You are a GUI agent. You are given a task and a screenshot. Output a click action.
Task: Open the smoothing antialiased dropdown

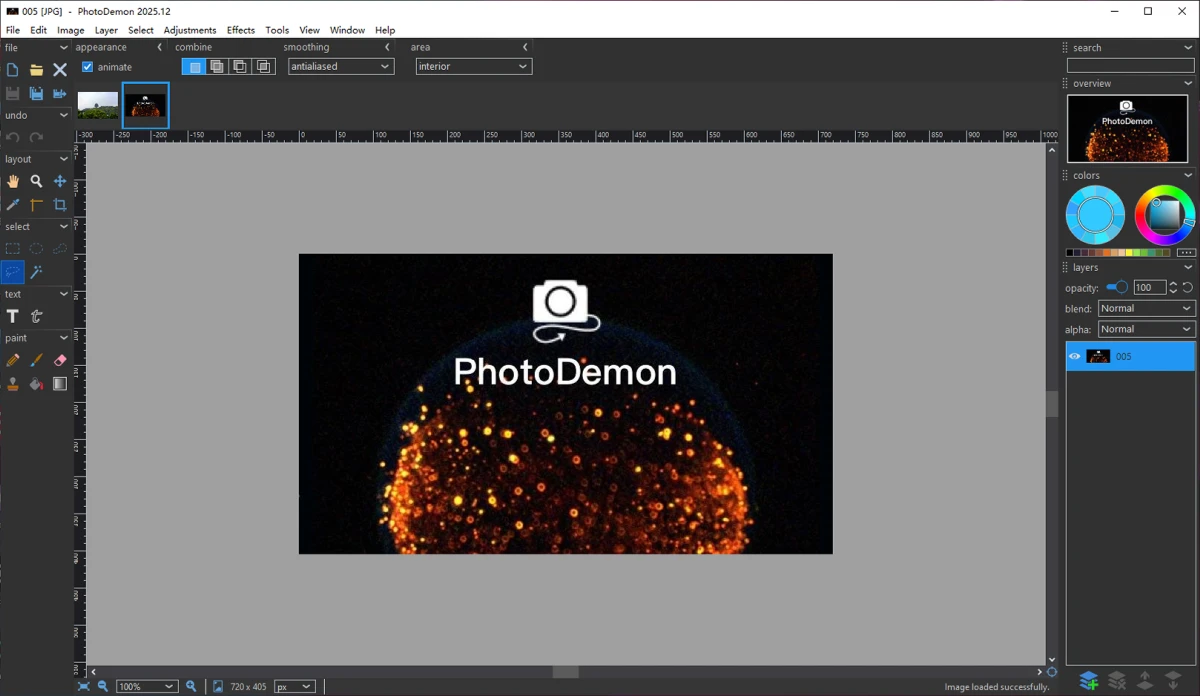pyautogui.click(x=341, y=66)
